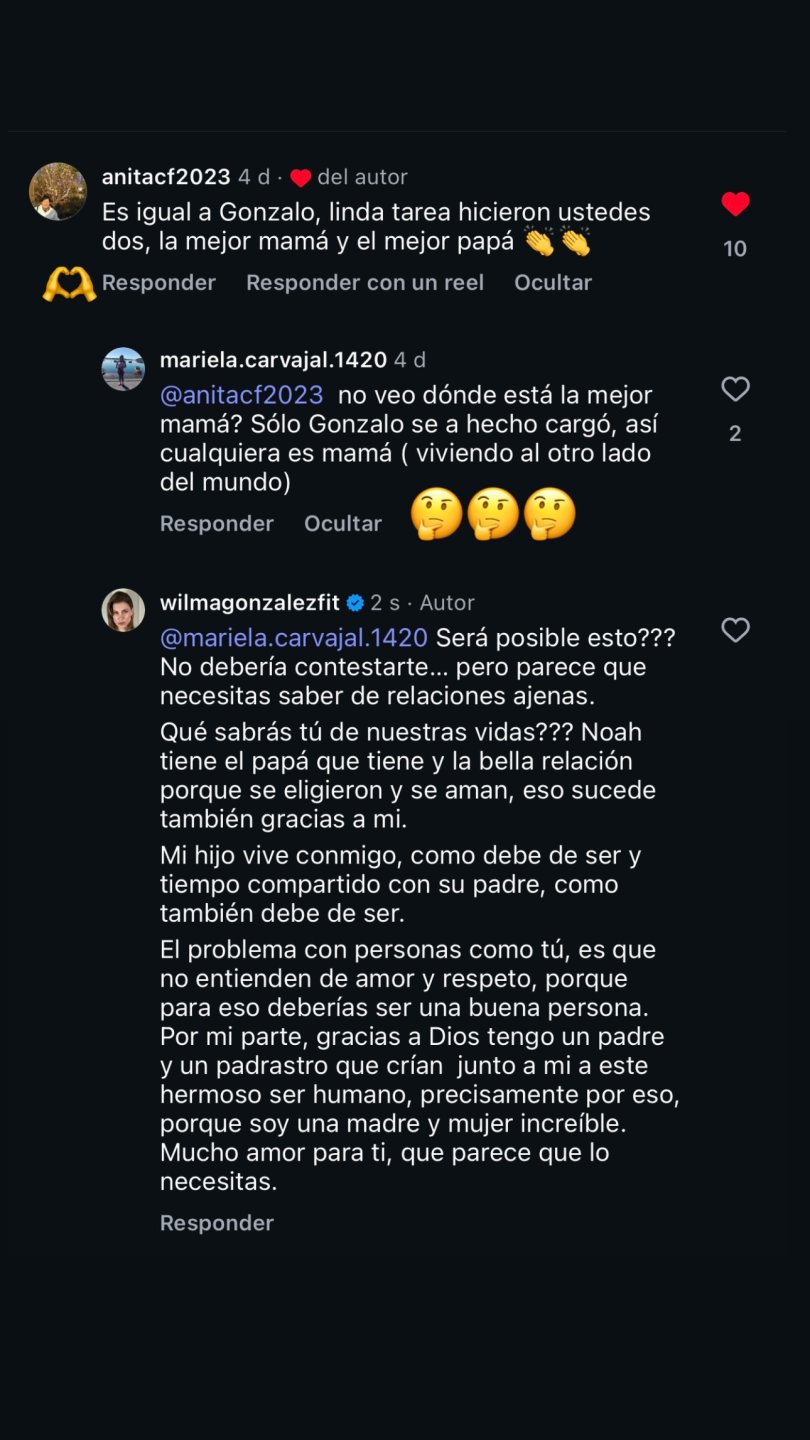
Task: Open anitacf2023's profile picture
Action: point(58,191)
